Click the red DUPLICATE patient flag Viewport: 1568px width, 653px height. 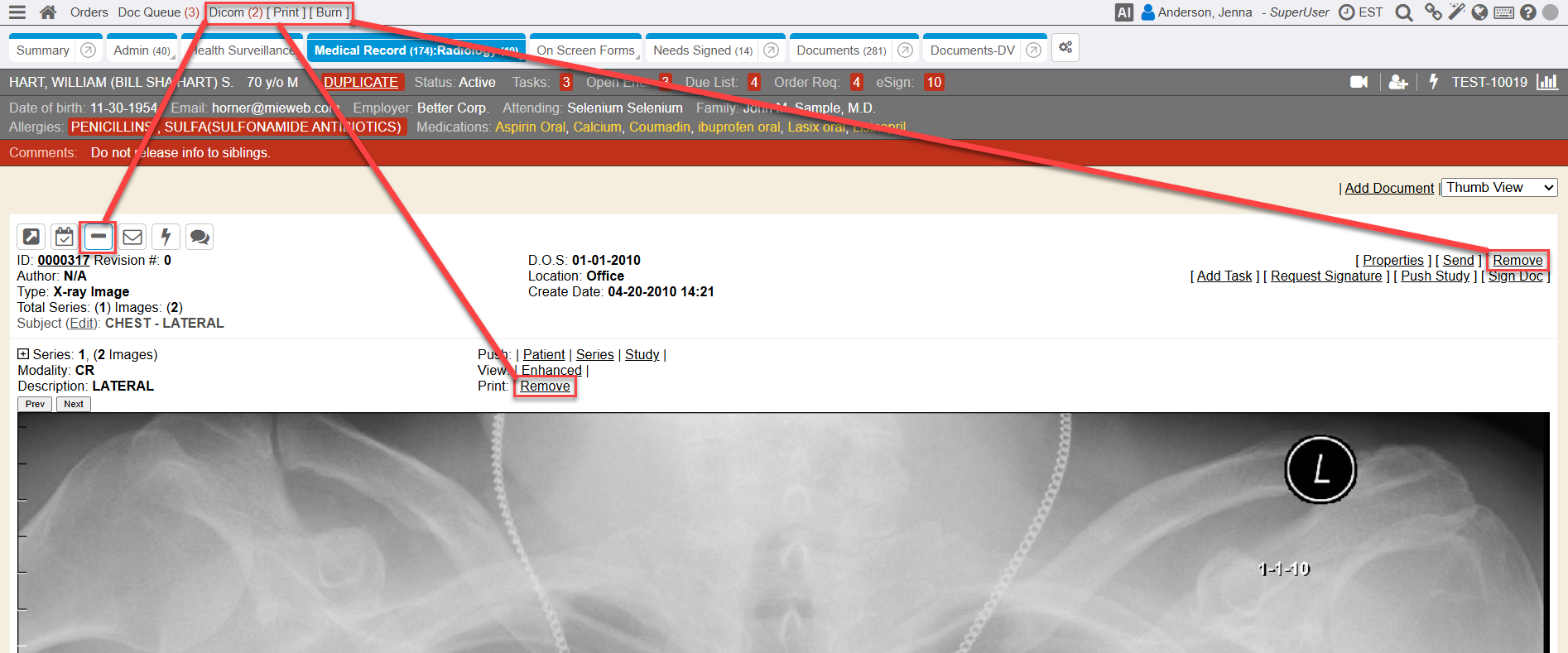tap(360, 82)
